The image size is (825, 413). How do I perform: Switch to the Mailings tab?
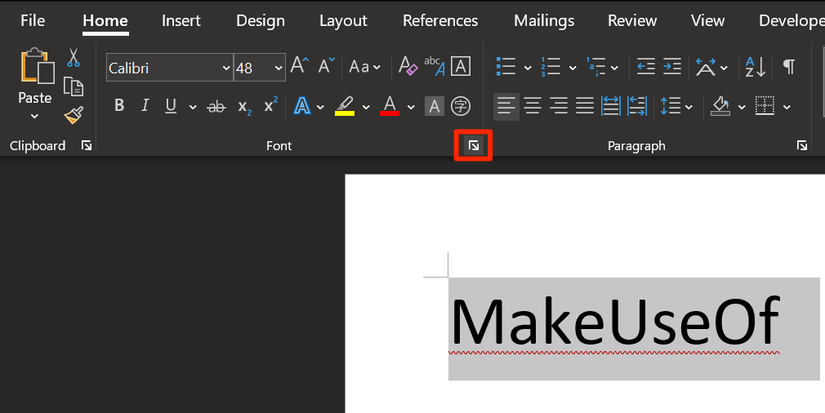point(544,21)
